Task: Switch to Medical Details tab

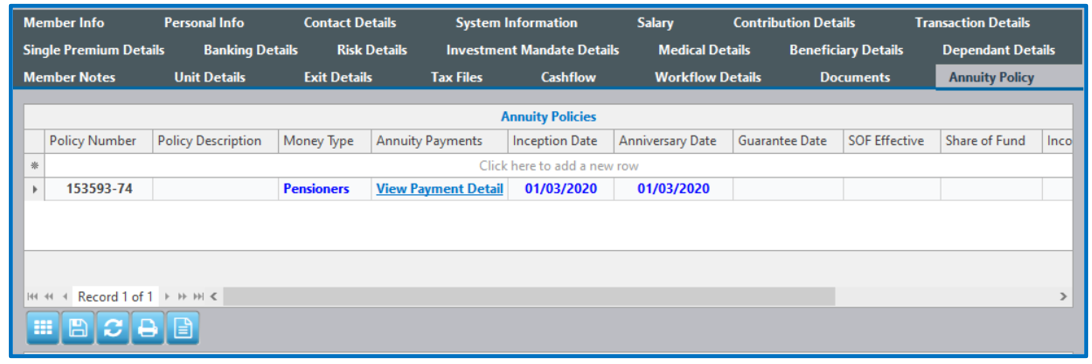Action: pyautogui.click(x=704, y=50)
